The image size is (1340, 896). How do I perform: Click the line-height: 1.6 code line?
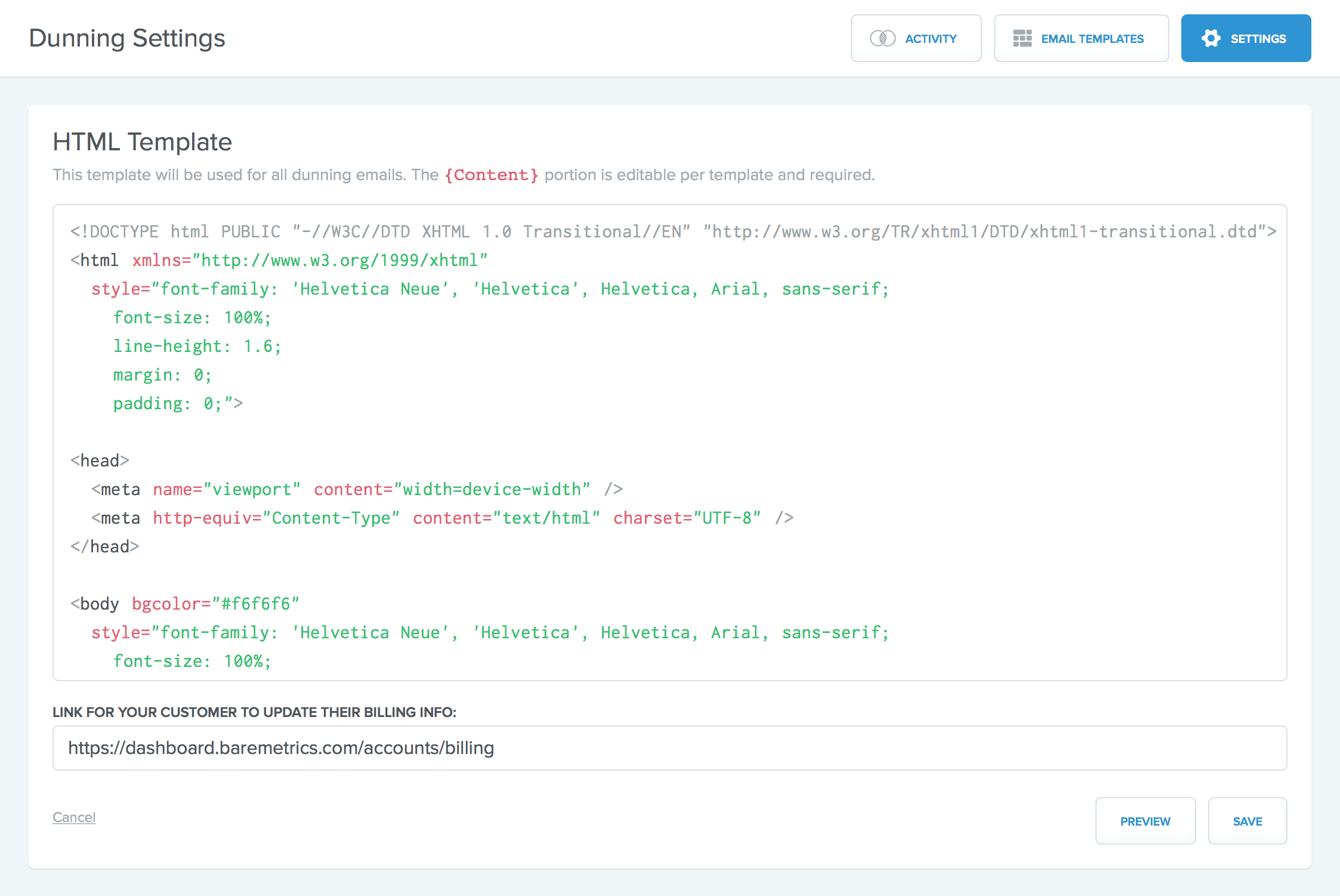(197, 346)
